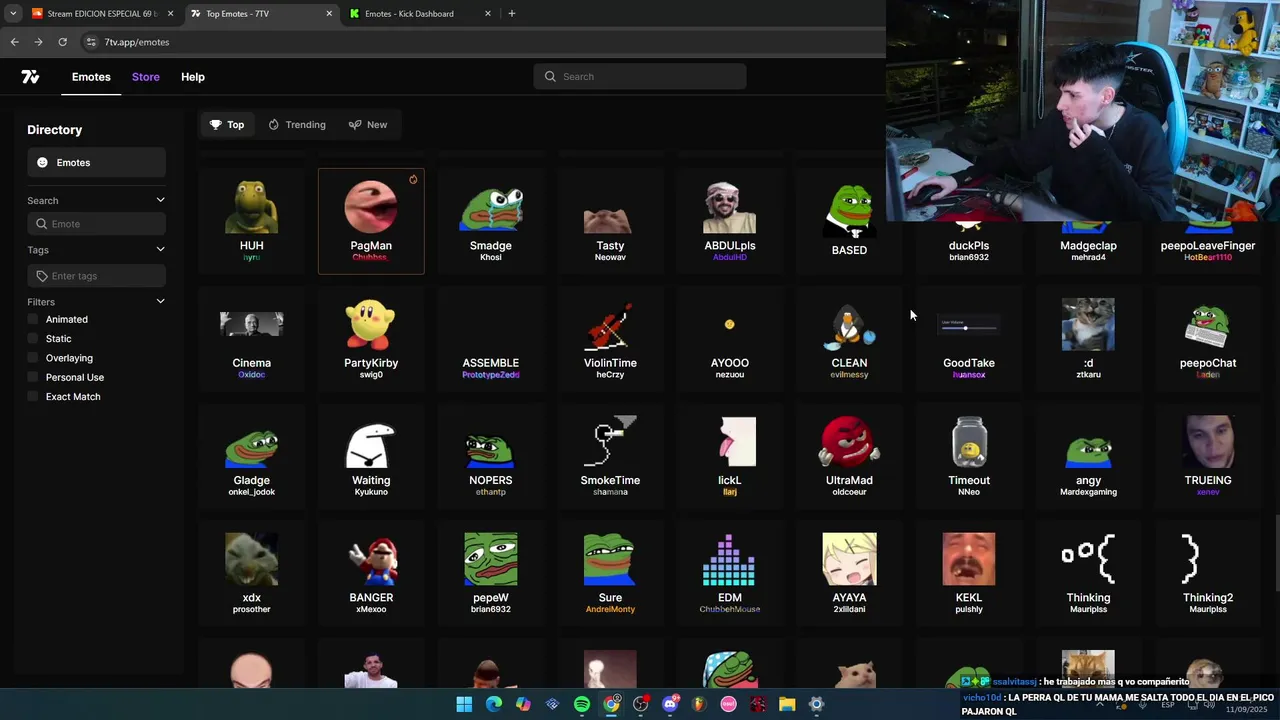Switch to the Trending tab
This screenshot has width=1280, height=720.
click(297, 125)
